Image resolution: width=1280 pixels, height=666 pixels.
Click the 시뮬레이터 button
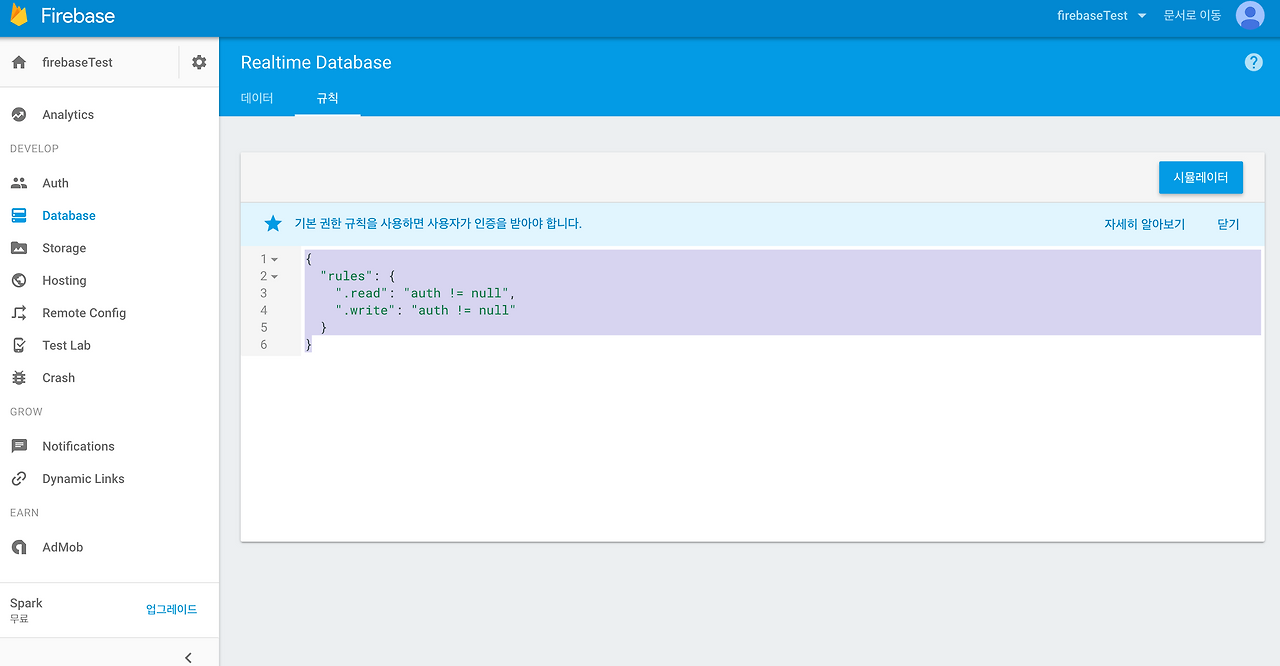1201,177
